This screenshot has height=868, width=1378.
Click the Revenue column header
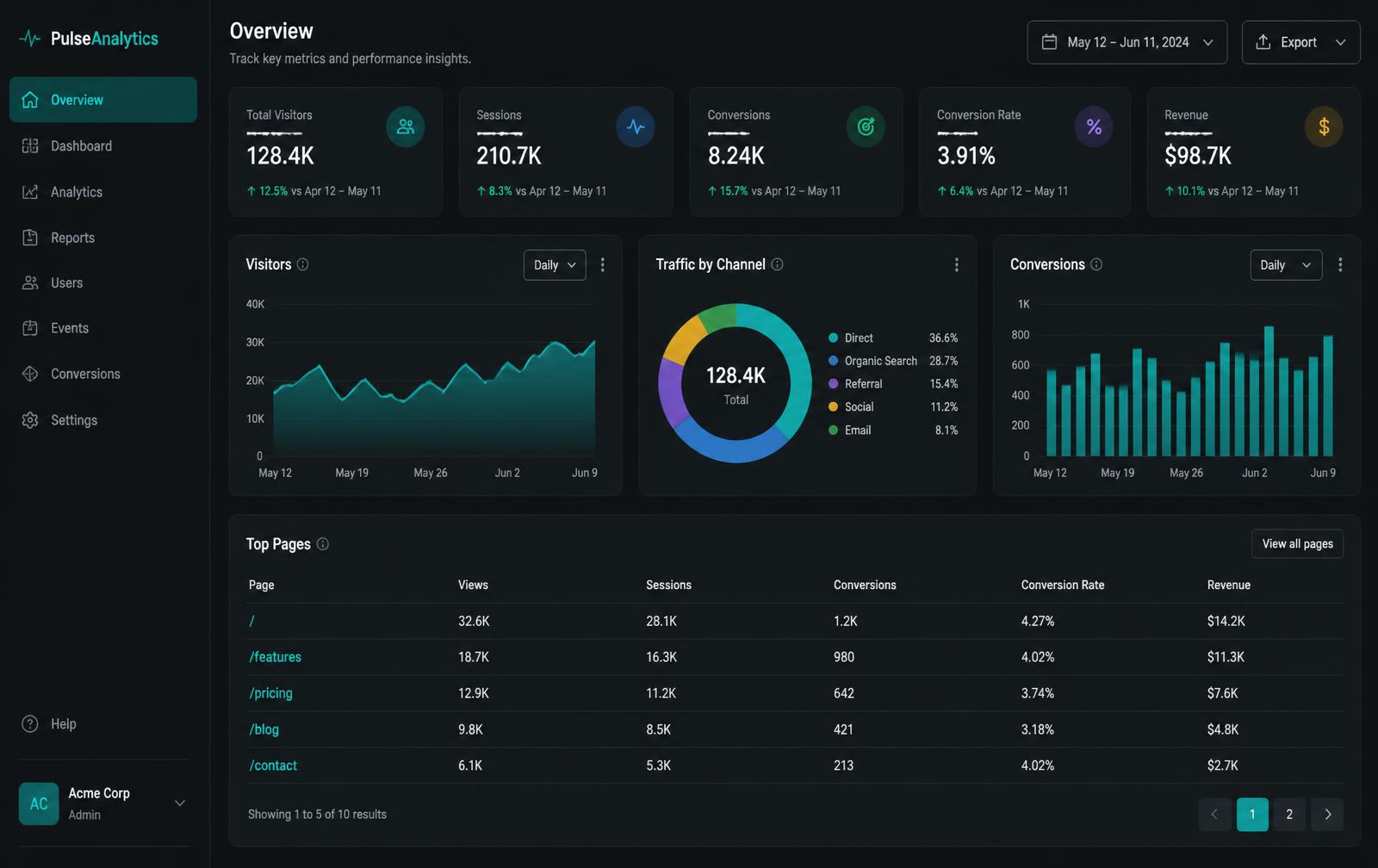tap(1229, 585)
